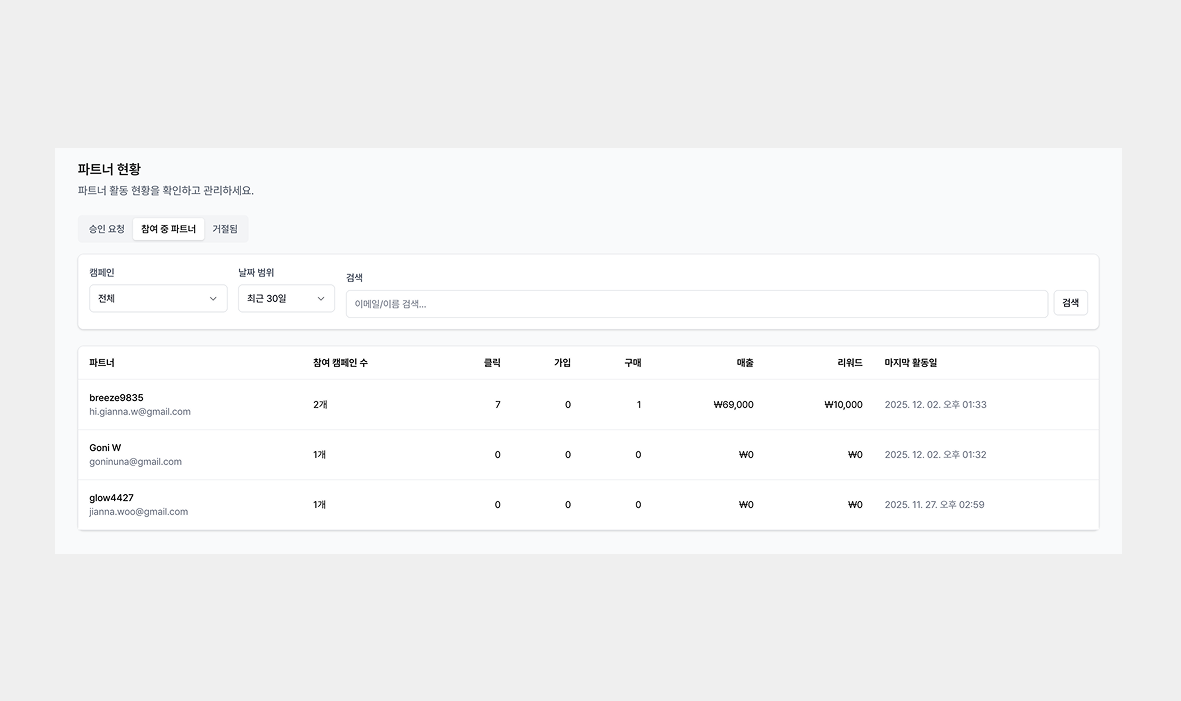This screenshot has width=1181, height=701.
Task: Click the ₩69,000 revenue cell
Action: [734, 405]
